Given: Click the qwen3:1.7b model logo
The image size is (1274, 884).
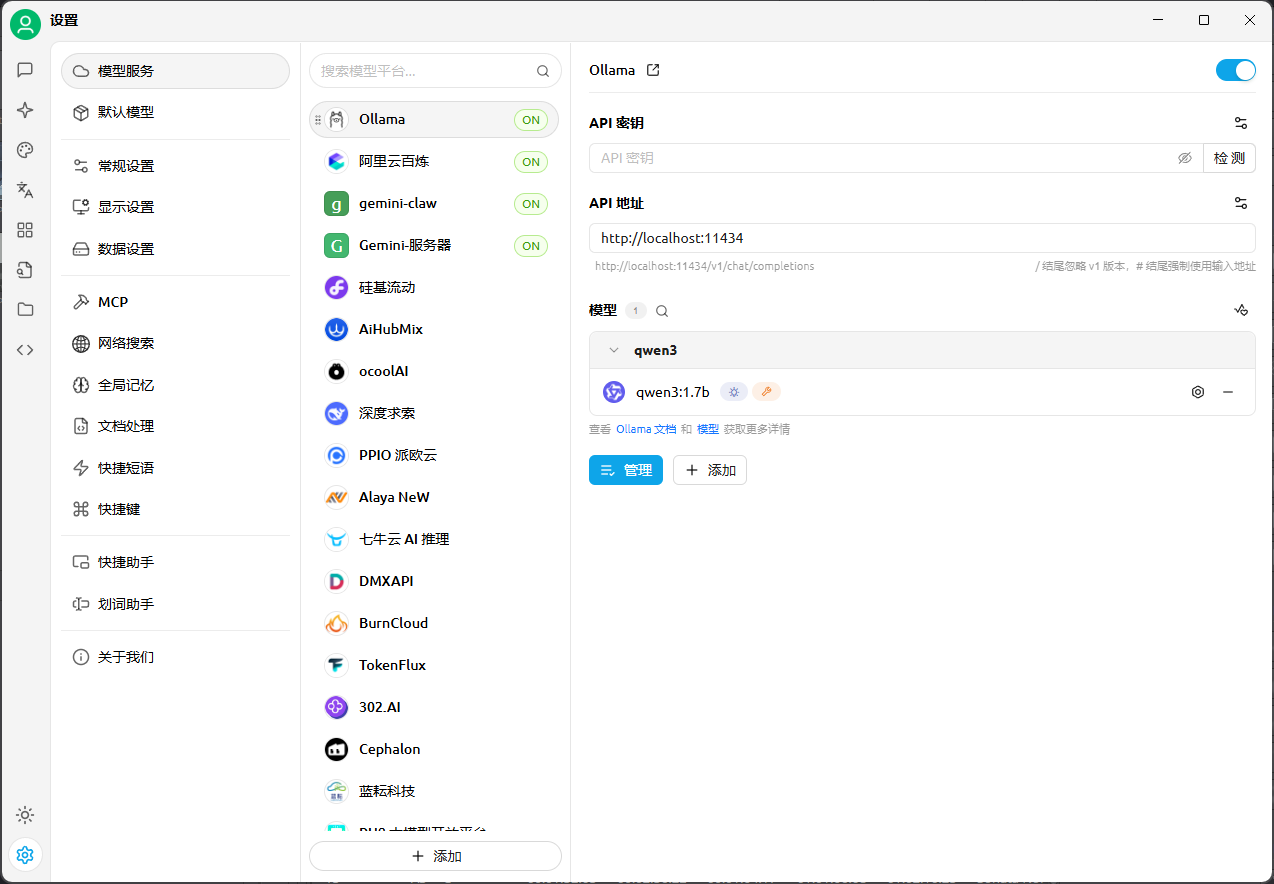Looking at the screenshot, I should [614, 392].
